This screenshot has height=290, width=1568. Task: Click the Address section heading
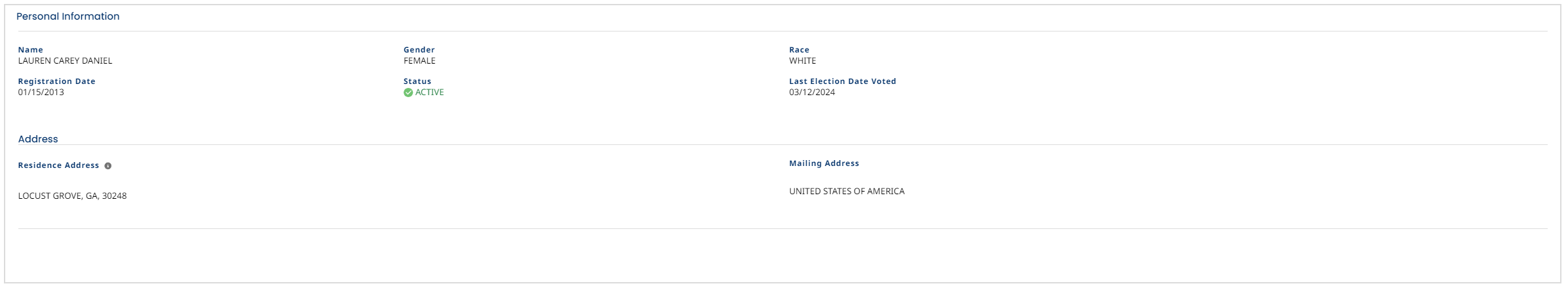click(38, 139)
